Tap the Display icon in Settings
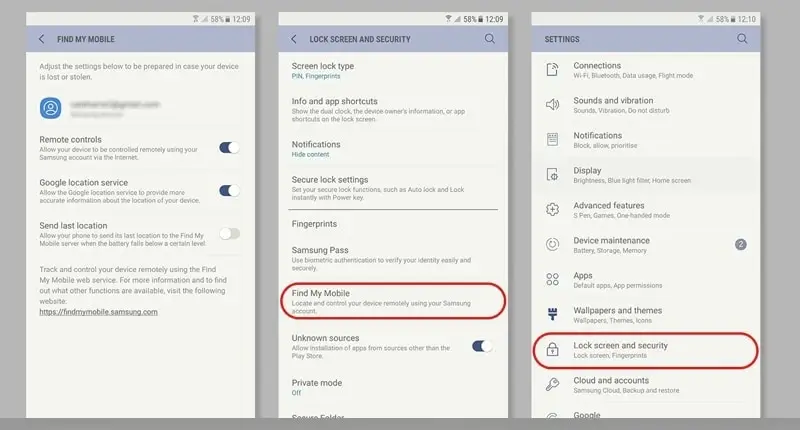800x430 pixels. point(552,174)
